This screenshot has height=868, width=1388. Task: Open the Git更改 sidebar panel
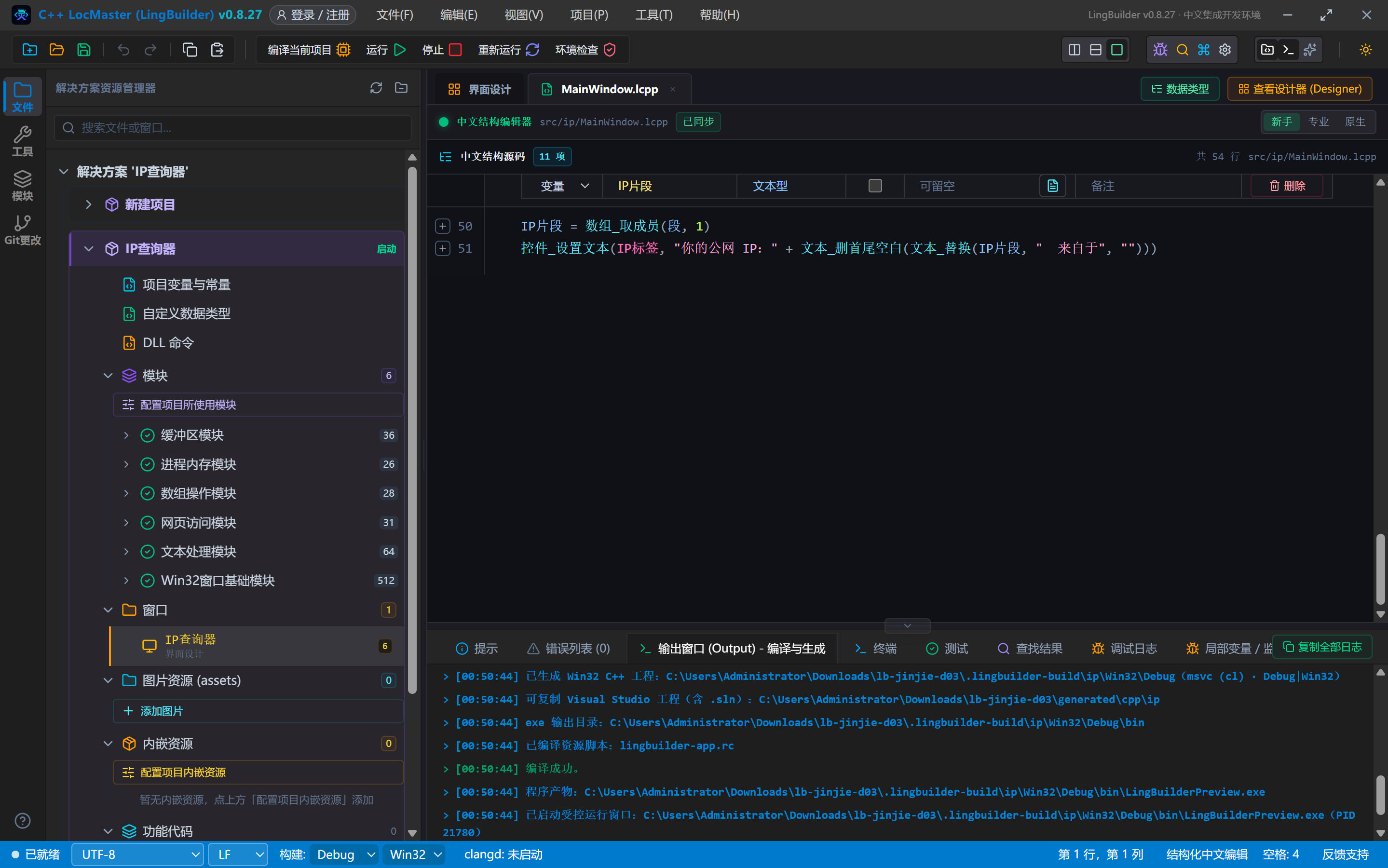[x=22, y=230]
